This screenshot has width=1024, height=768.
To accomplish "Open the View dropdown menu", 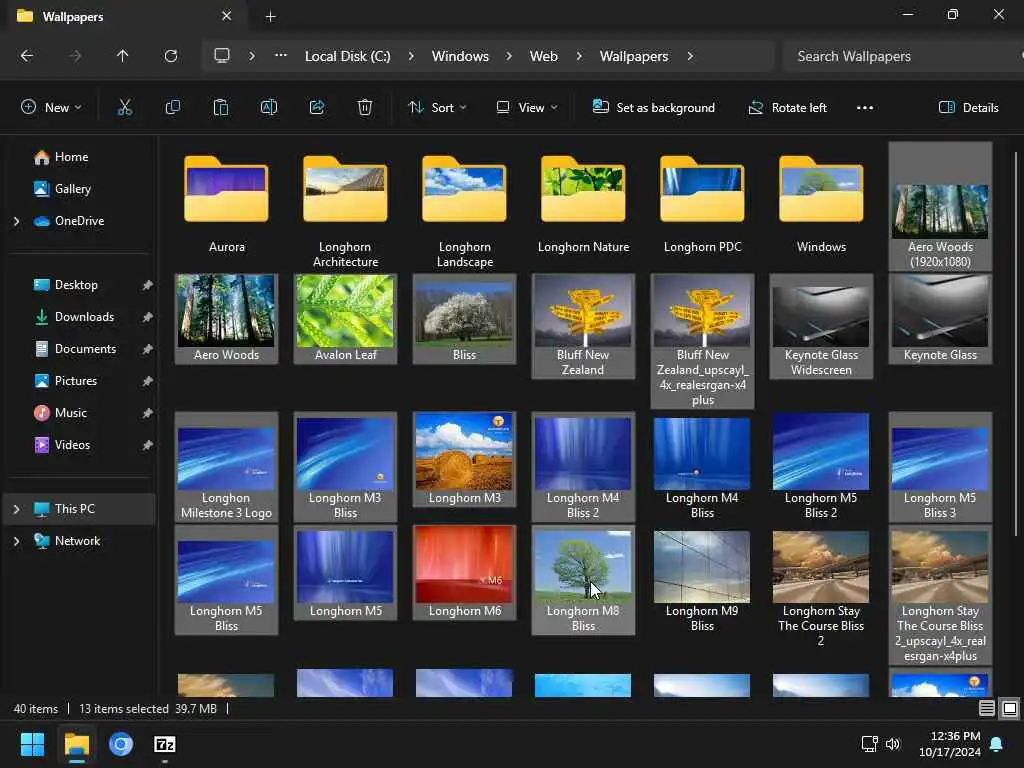I will click(x=527, y=108).
